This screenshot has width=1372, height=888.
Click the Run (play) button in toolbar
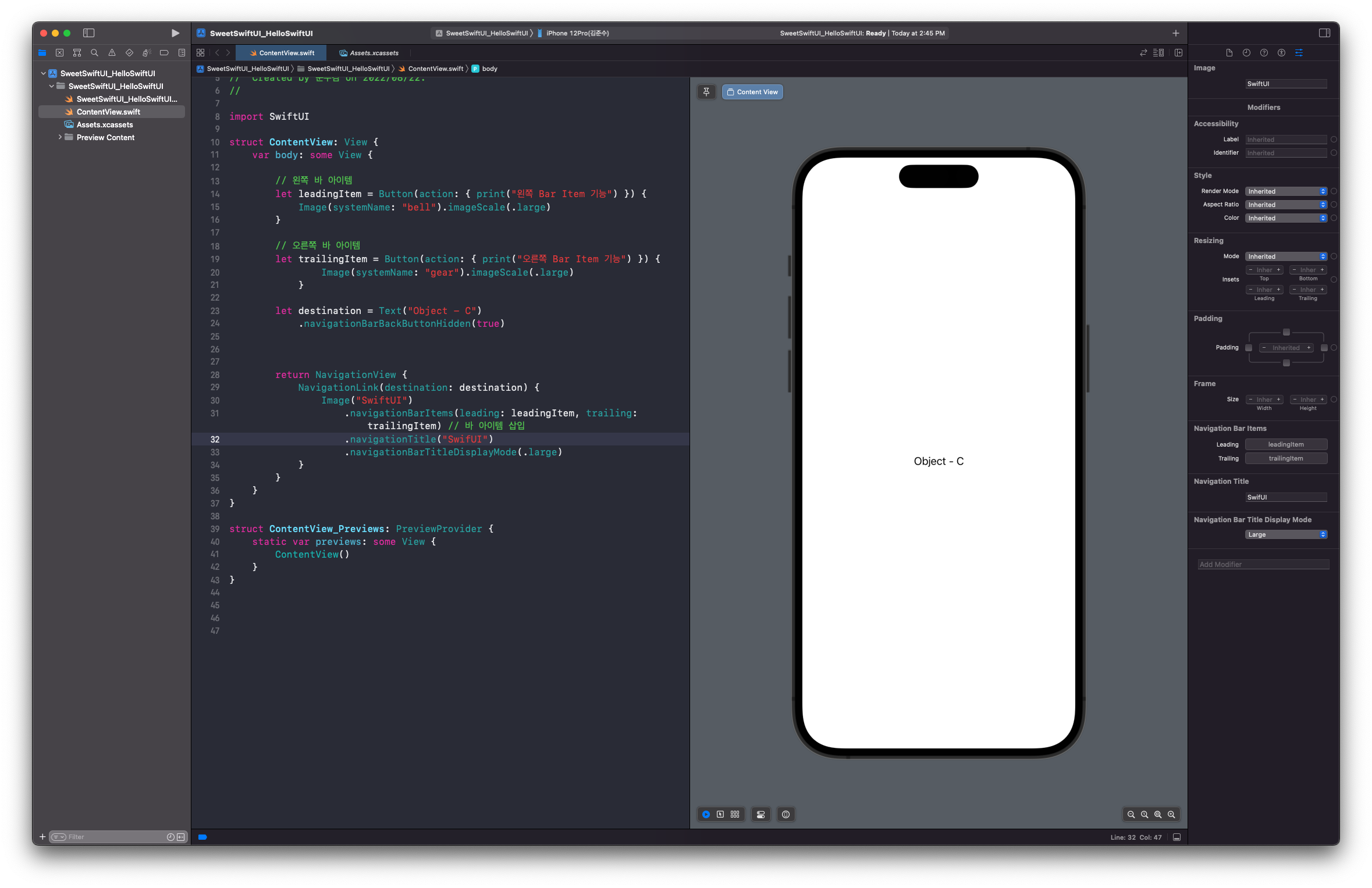point(175,33)
